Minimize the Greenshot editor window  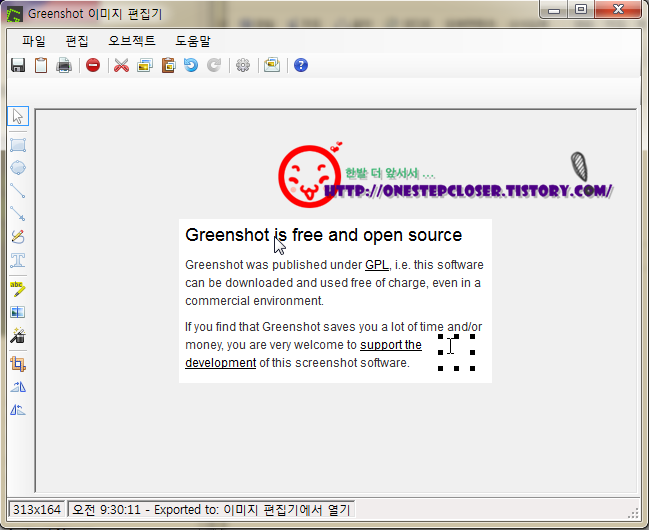click(x=554, y=10)
